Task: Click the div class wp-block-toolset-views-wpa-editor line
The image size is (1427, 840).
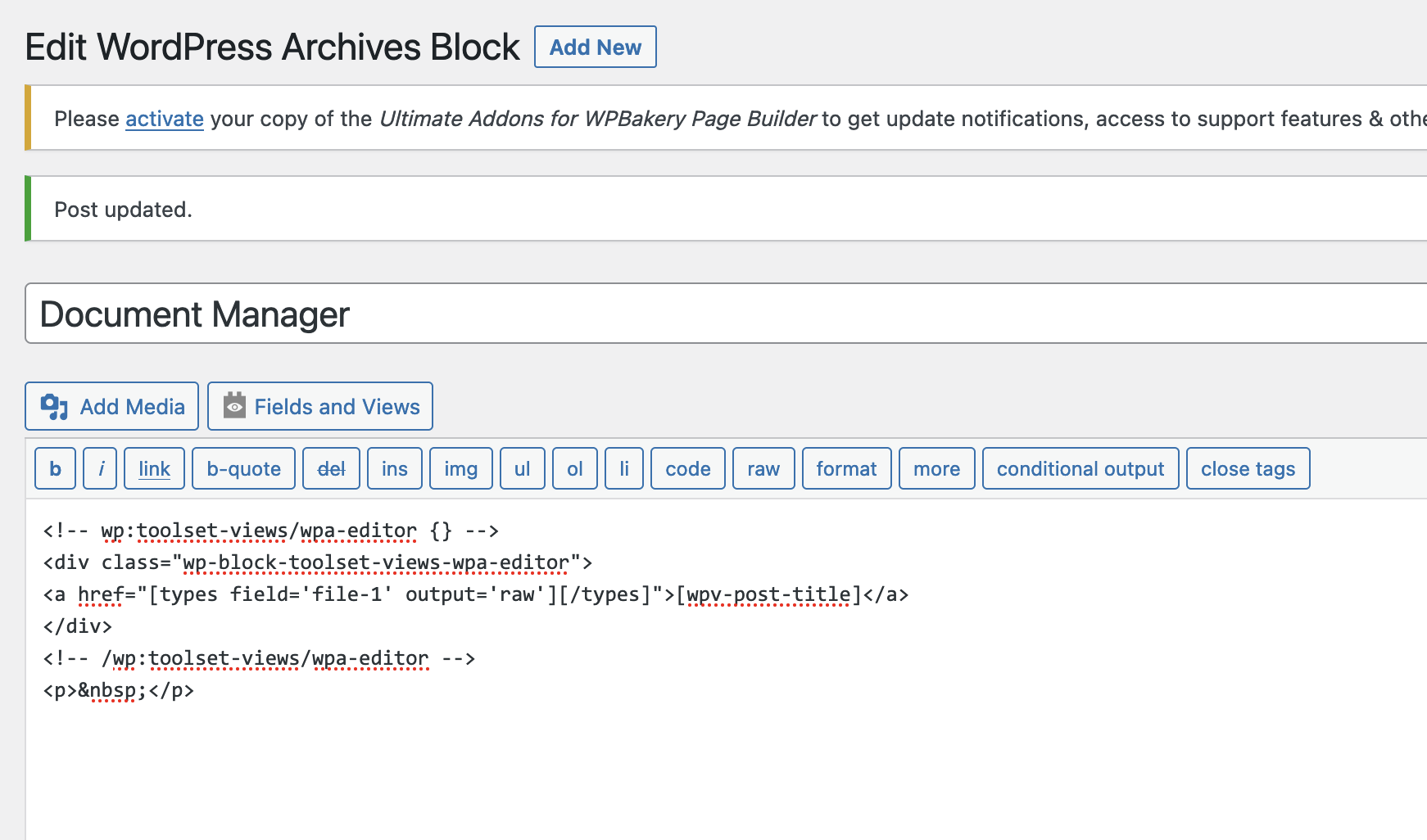Action: (318, 562)
